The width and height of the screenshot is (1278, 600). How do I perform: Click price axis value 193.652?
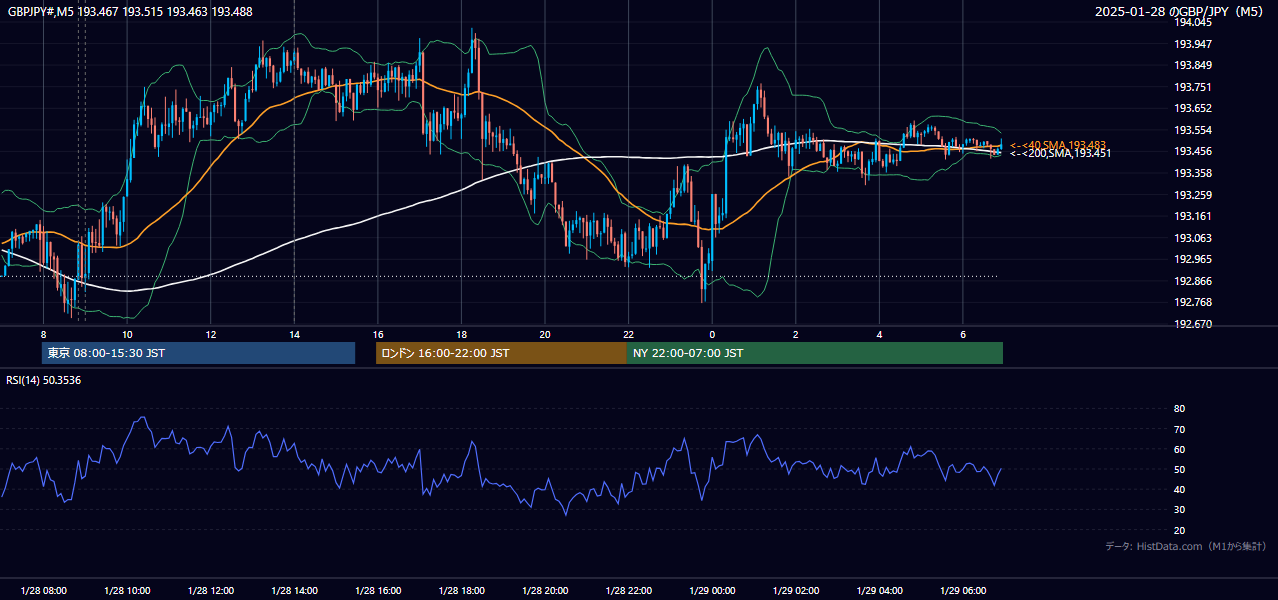[1192, 108]
